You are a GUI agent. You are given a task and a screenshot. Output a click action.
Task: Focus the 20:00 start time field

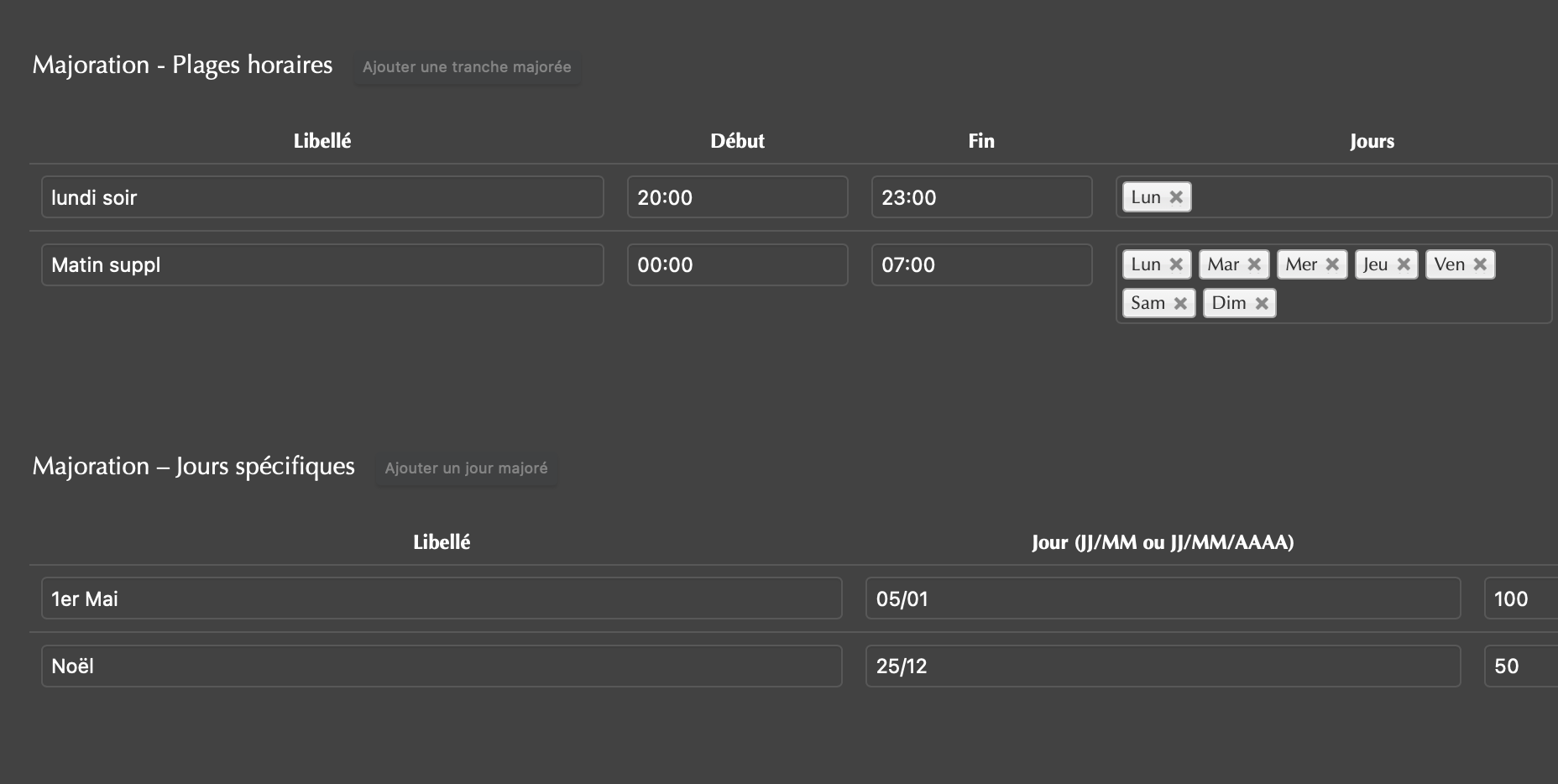(x=737, y=197)
